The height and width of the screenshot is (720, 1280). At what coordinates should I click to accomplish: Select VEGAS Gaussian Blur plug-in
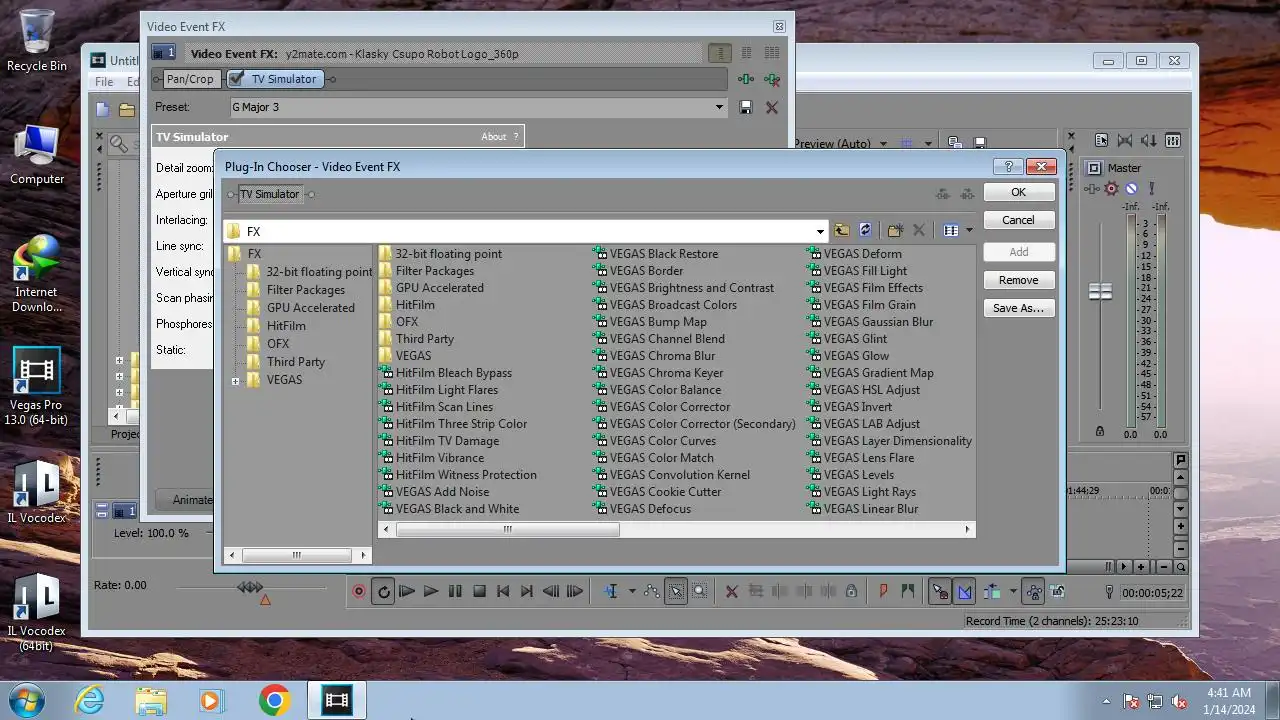870,322
